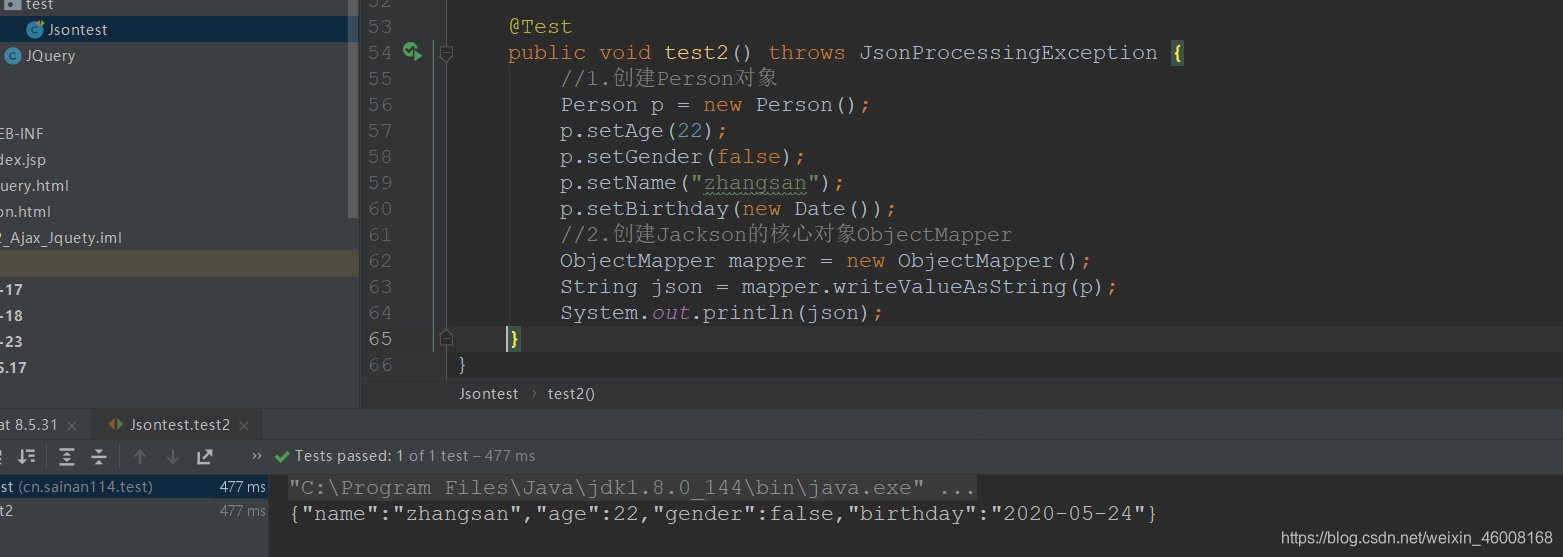This screenshot has height=557, width=1563.
Task: Select the JQuery class in the project tree
Action: [x=50, y=56]
